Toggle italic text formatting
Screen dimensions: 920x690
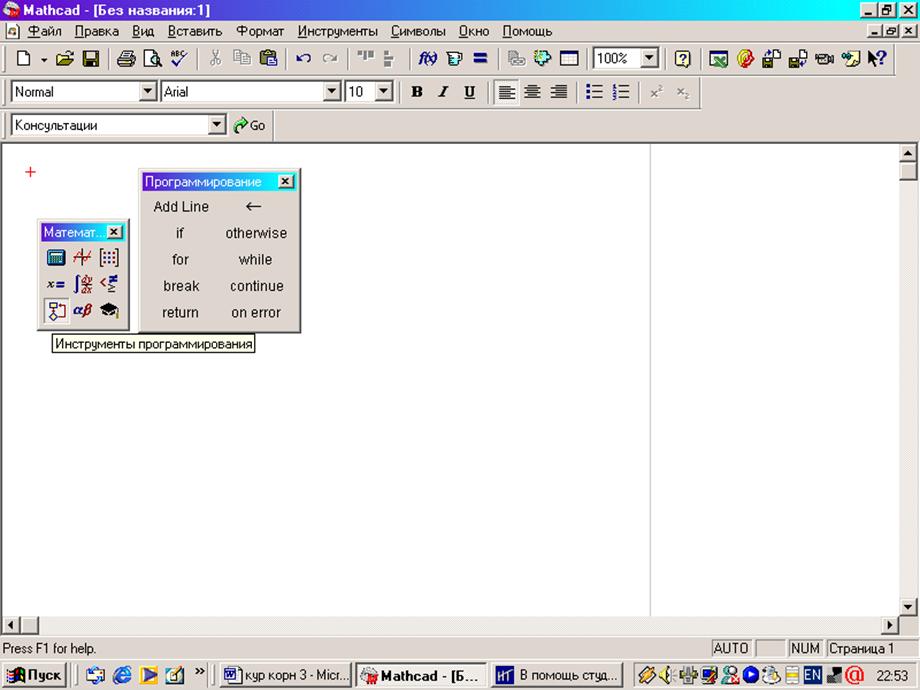[443, 92]
